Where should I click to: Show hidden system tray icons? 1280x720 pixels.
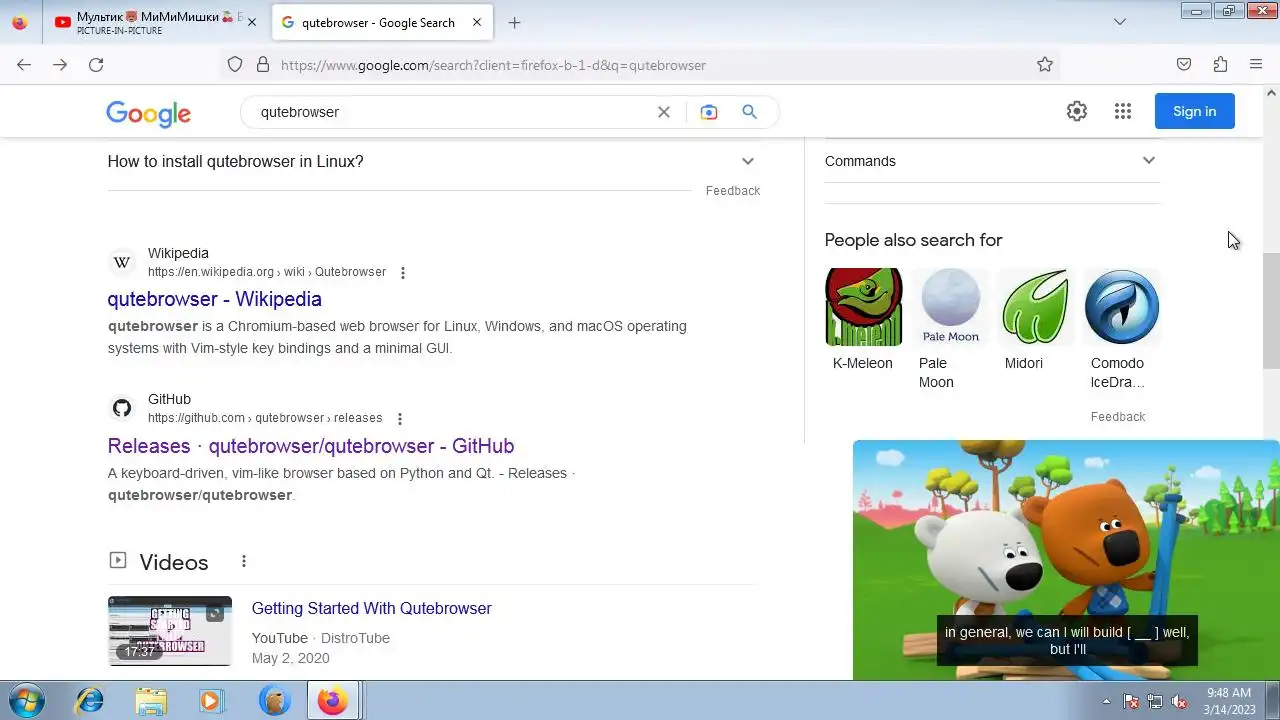click(1106, 701)
